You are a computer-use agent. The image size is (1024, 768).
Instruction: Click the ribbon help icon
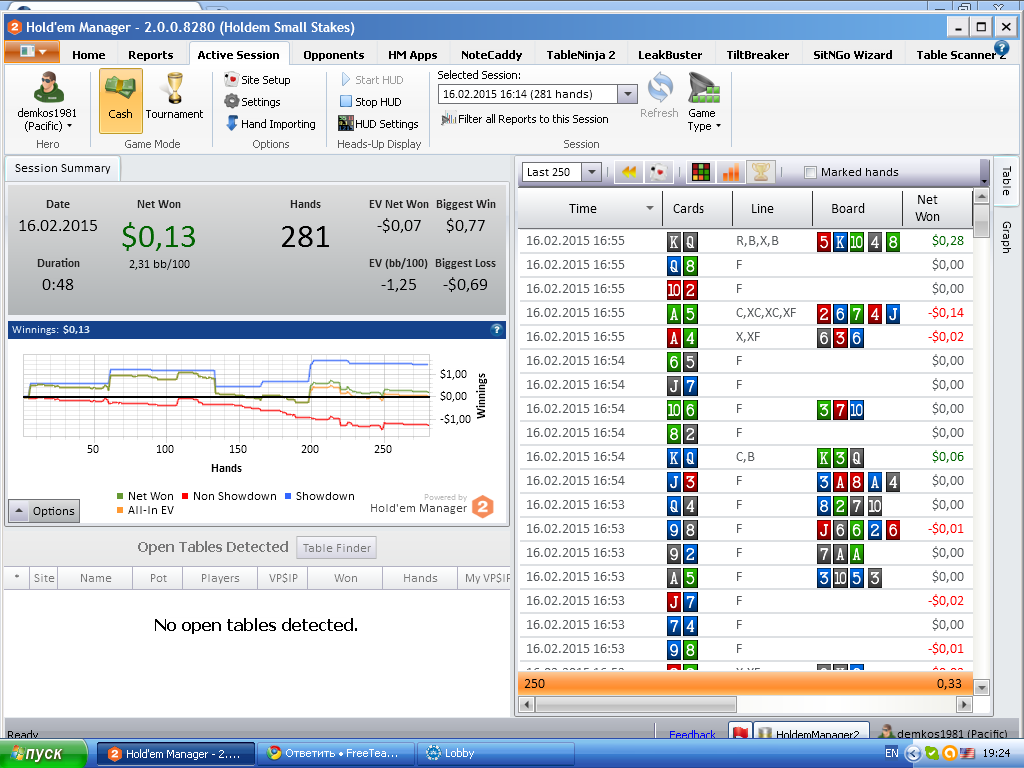pos(1001,47)
